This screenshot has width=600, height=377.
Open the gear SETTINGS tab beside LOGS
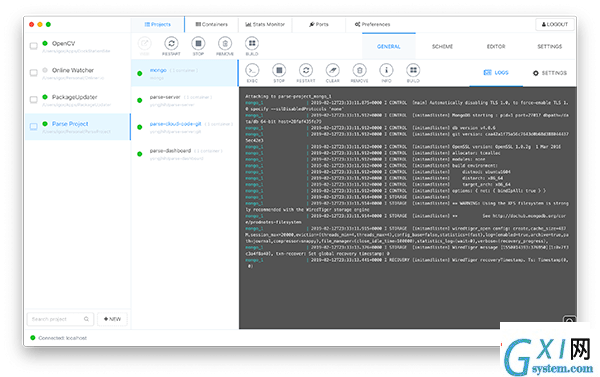[549, 73]
